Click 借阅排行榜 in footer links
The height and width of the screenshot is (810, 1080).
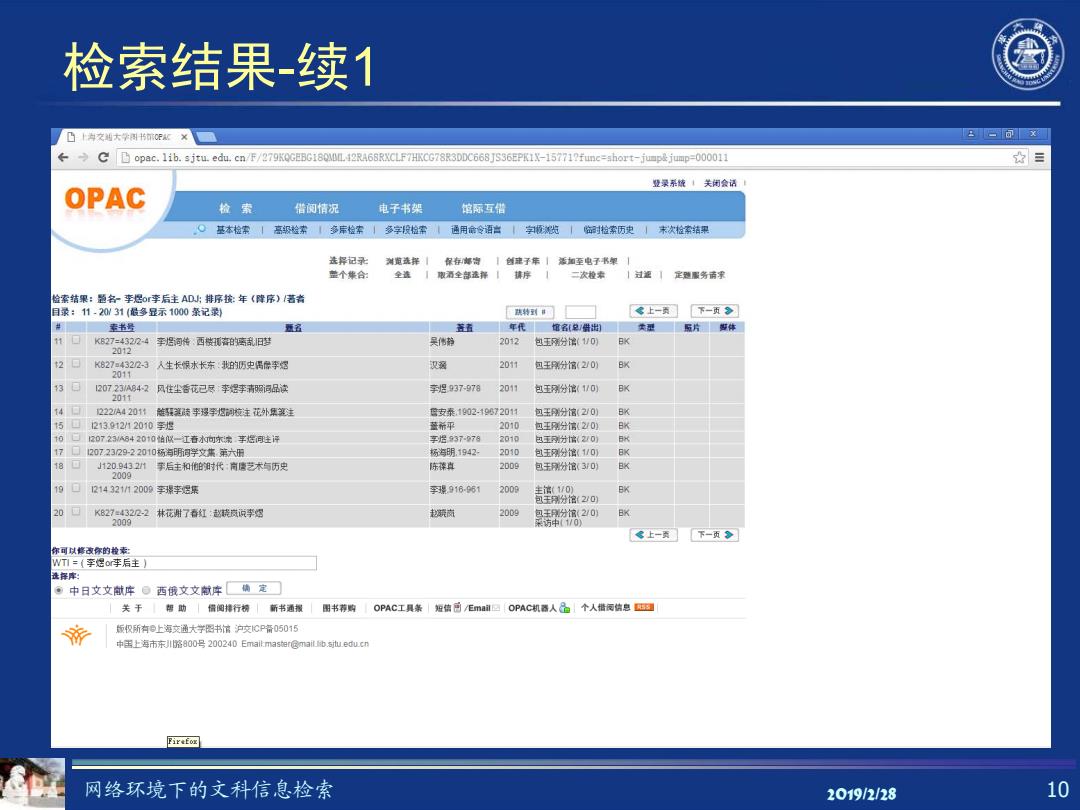tap(229, 608)
